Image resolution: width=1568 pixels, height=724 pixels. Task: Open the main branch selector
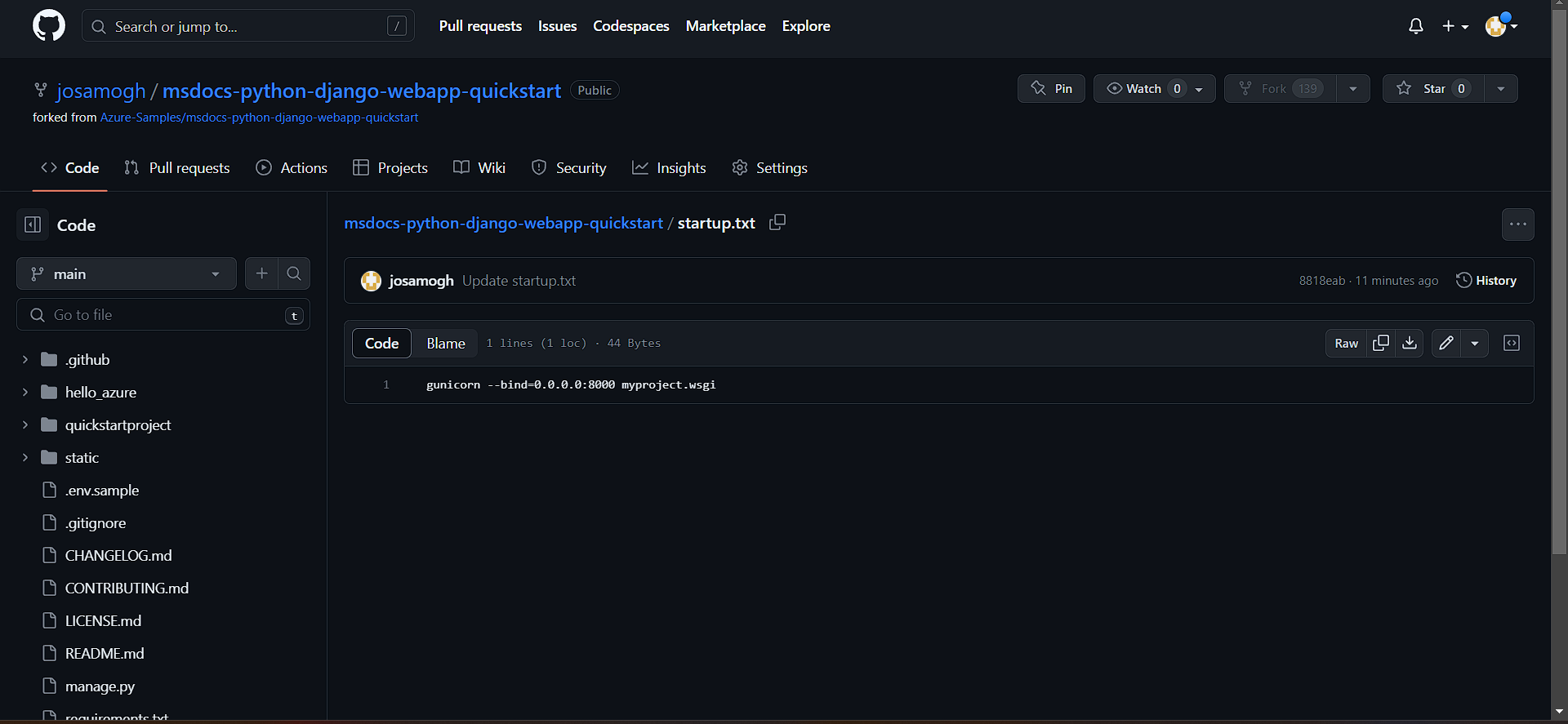(127, 273)
